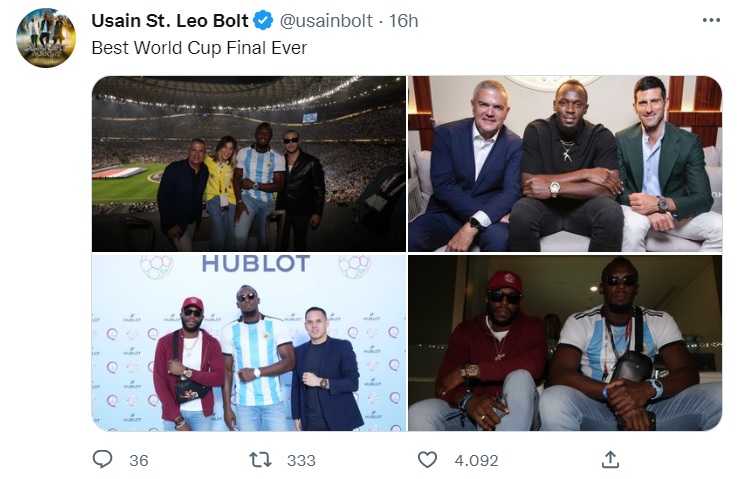Click the reply speech bubble icon
The image size is (744, 479).
pos(103,459)
